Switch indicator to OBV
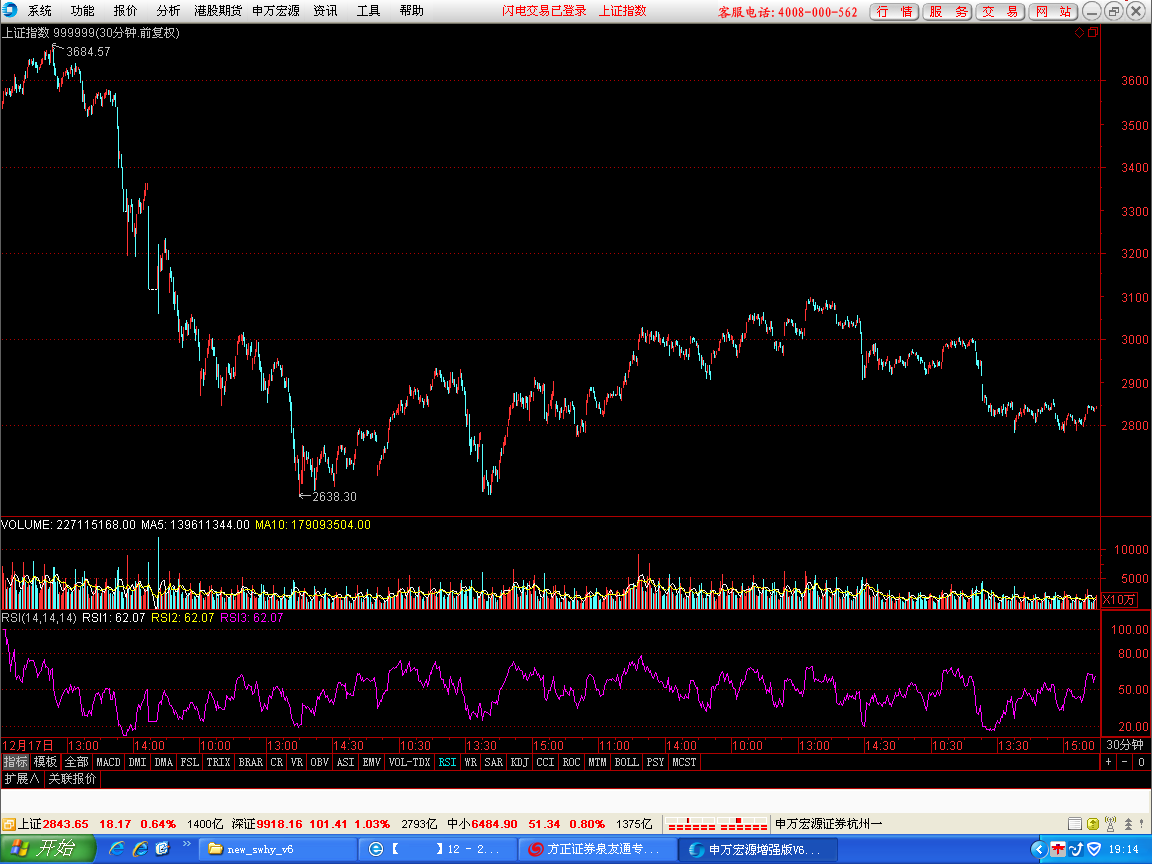Image resolution: width=1152 pixels, height=864 pixels. tap(320, 762)
